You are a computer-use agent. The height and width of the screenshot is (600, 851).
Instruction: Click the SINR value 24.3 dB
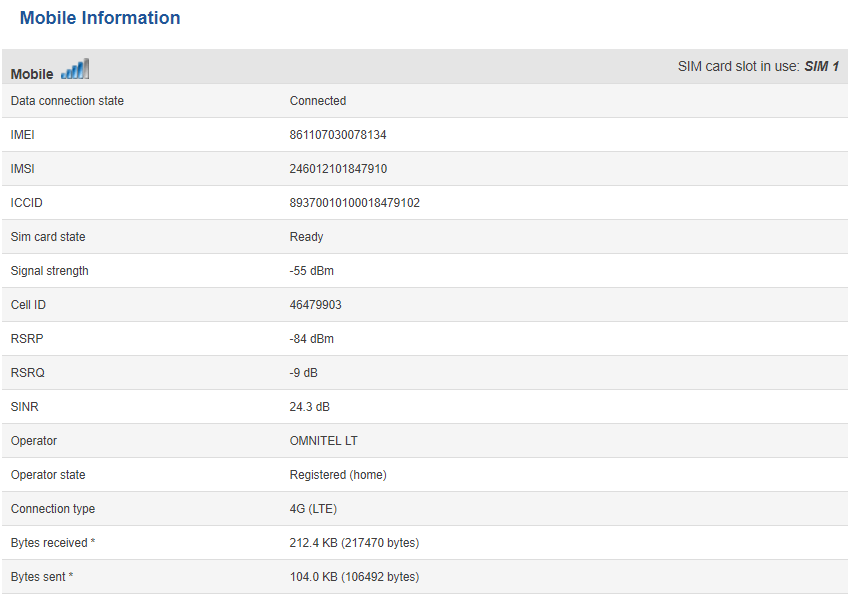point(309,407)
